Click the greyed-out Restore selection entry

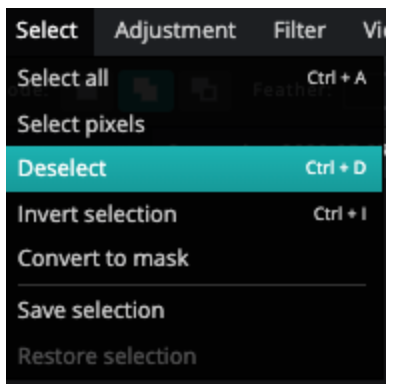[x=194, y=356]
